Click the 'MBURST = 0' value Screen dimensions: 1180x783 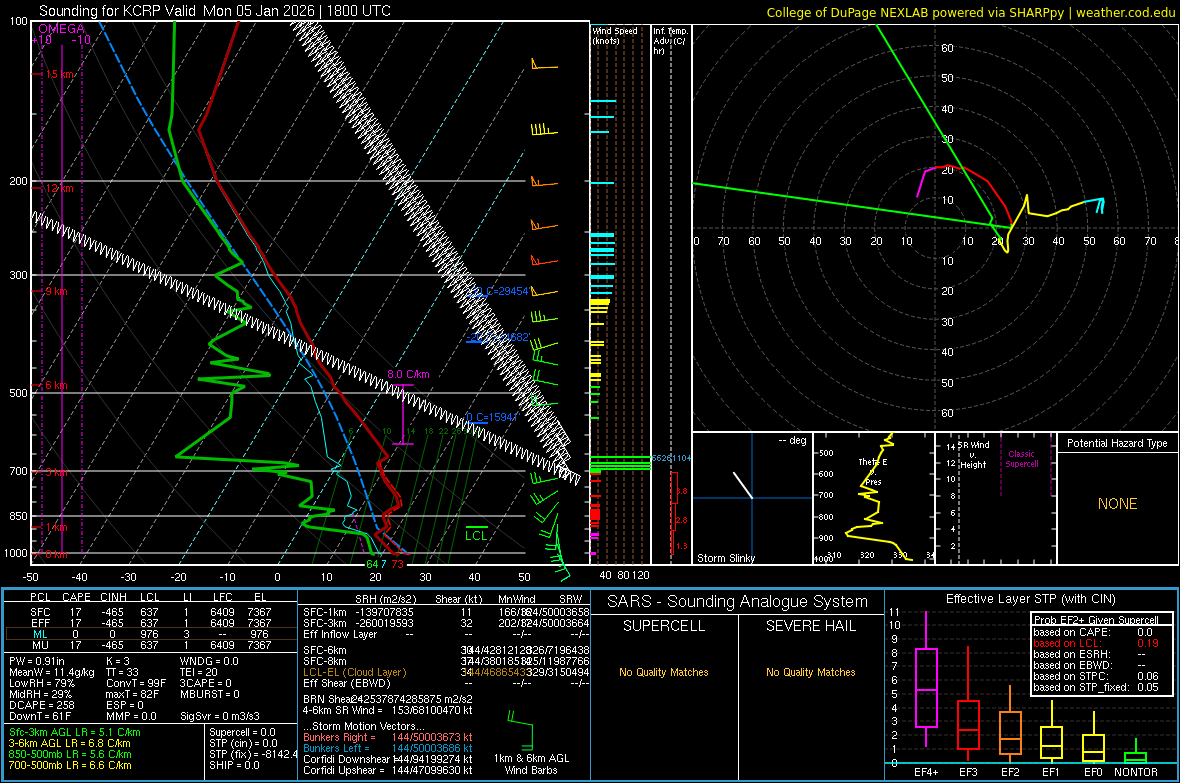(x=210, y=694)
